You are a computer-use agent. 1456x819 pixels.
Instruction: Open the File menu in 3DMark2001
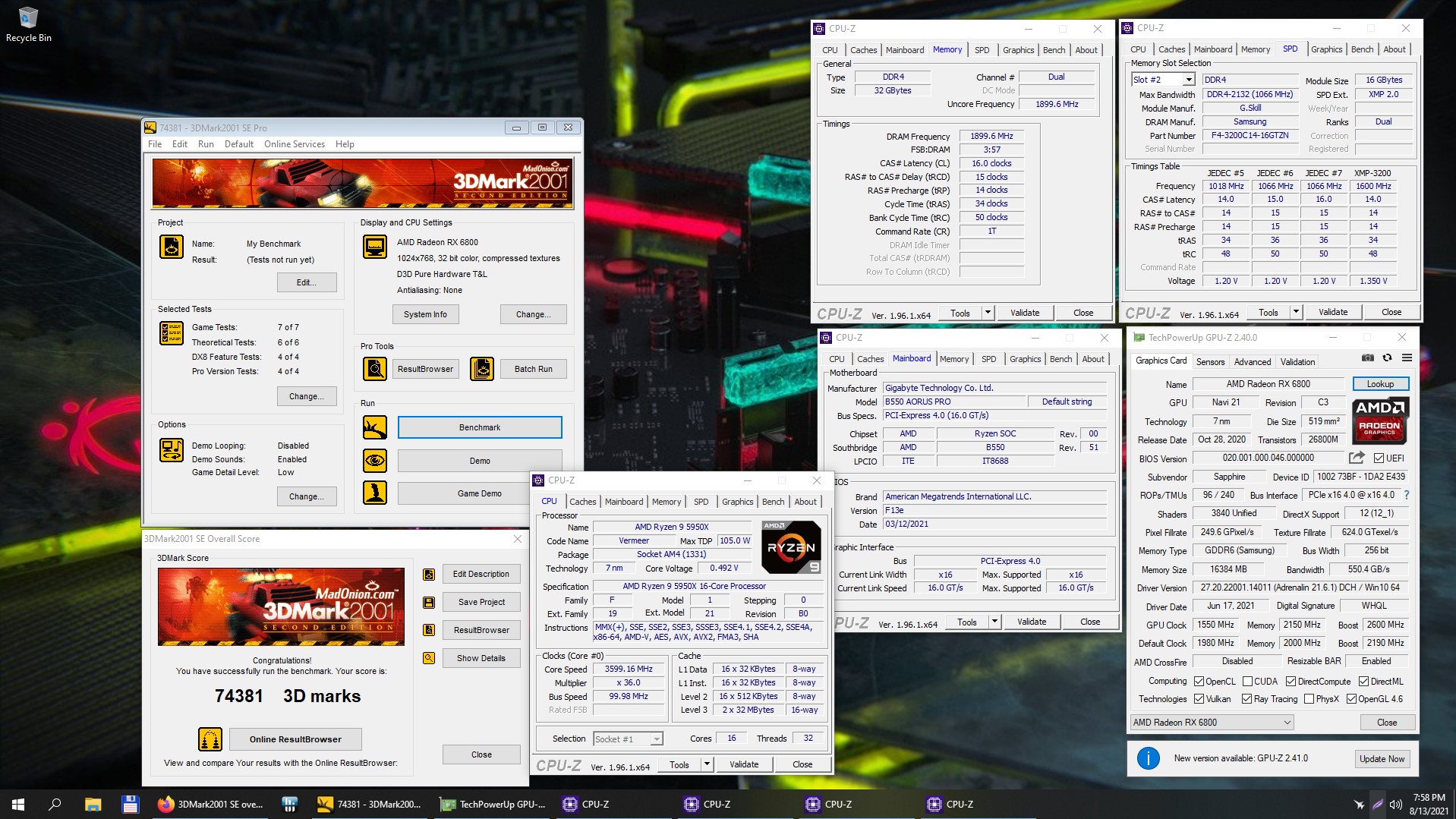(x=155, y=144)
